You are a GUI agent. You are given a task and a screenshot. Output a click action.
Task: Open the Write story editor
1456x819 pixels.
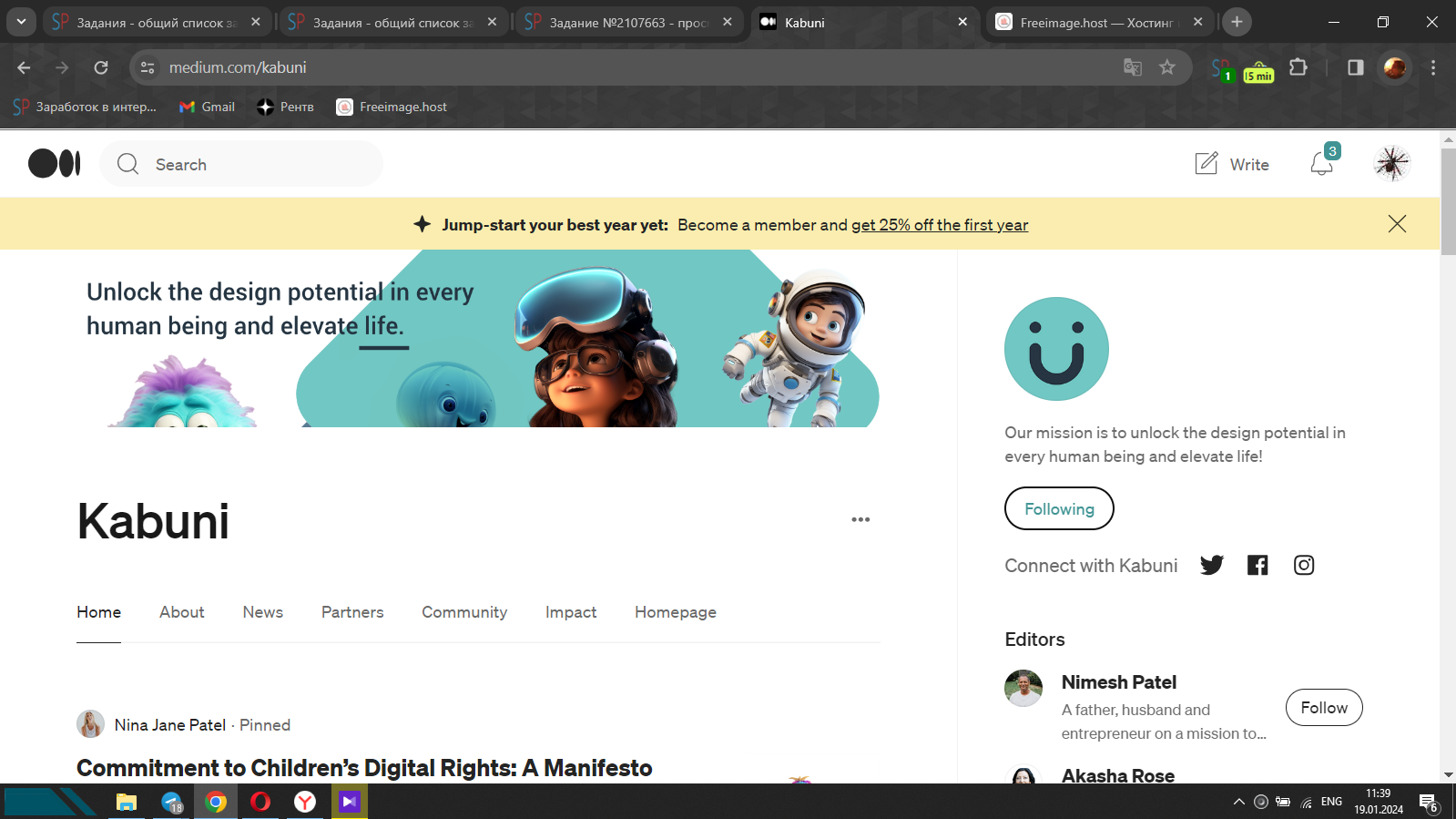(x=1232, y=164)
